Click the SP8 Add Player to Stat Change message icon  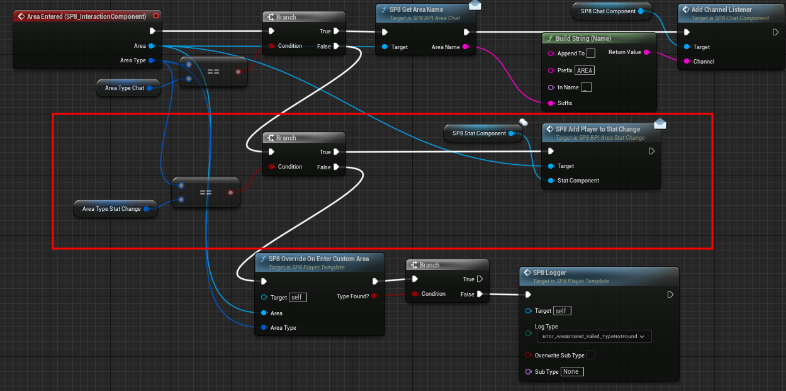click(660, 124)
